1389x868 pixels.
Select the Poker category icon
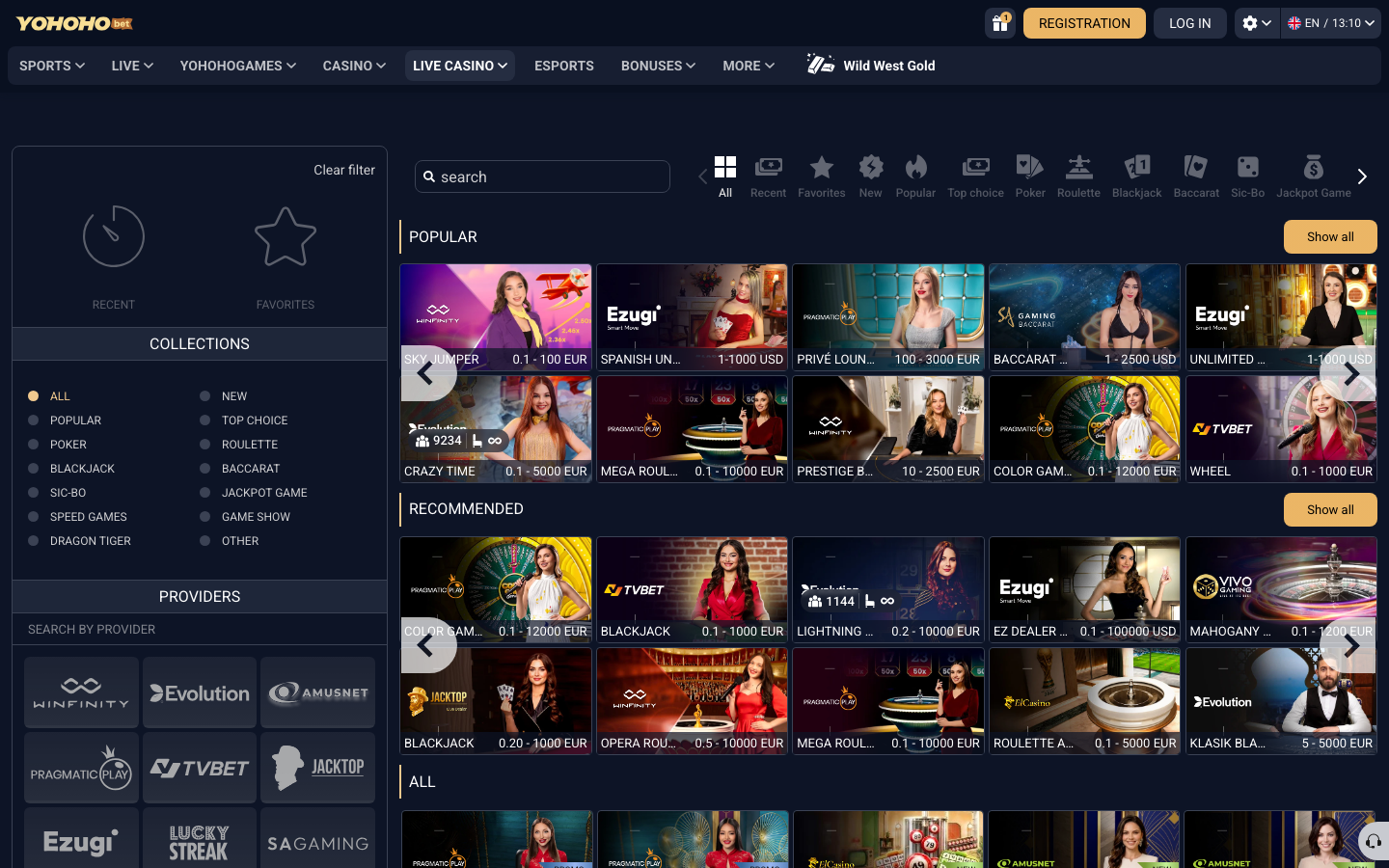pyautogui.click(x=1030, y=167)
